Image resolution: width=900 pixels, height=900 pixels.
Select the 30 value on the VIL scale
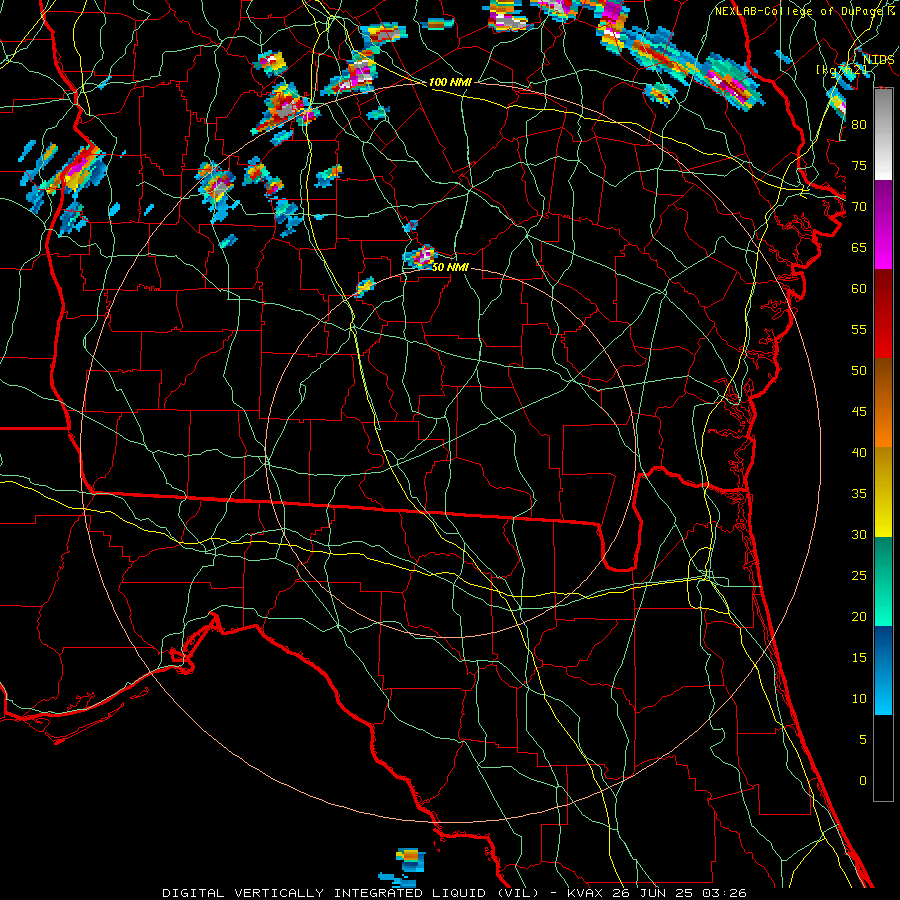859,535
